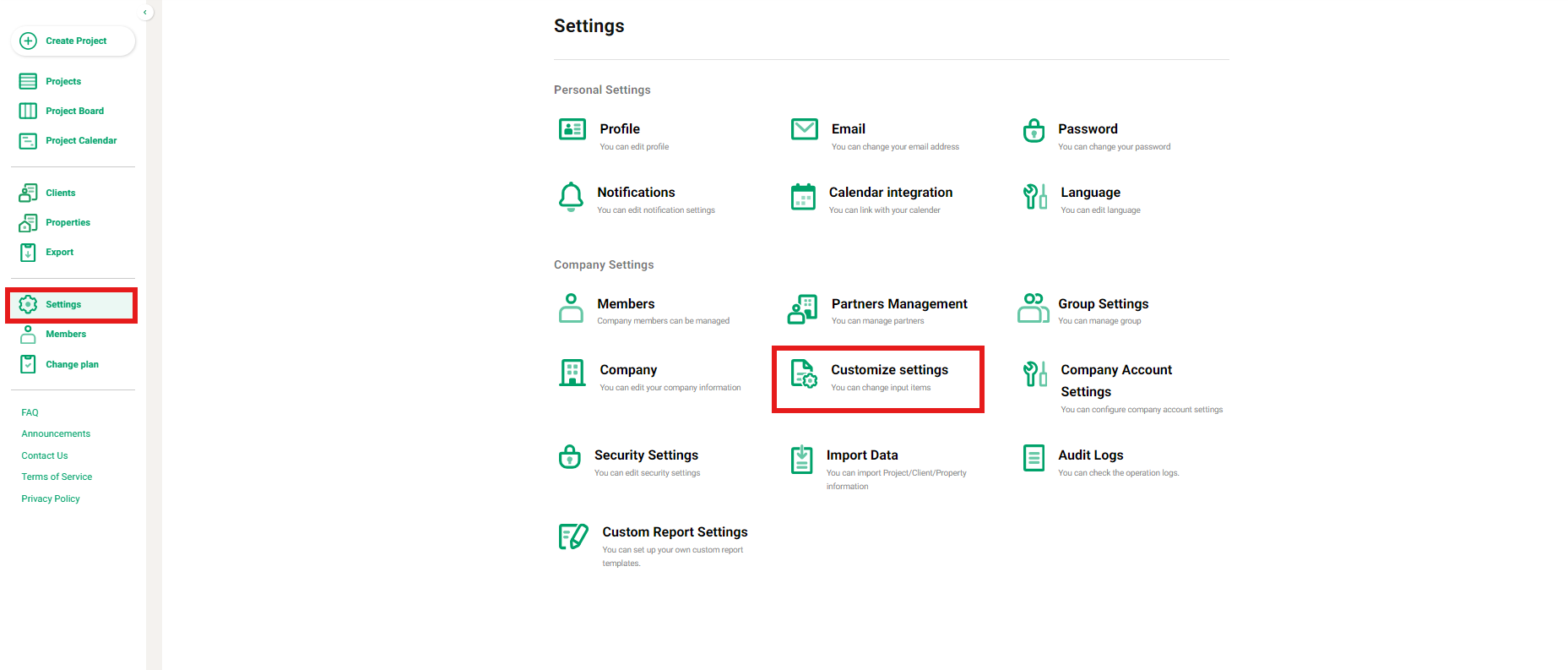Open Change plan in the sidebar
Viewport: 1568px width, 670px height.
click(x=72, y=364)
